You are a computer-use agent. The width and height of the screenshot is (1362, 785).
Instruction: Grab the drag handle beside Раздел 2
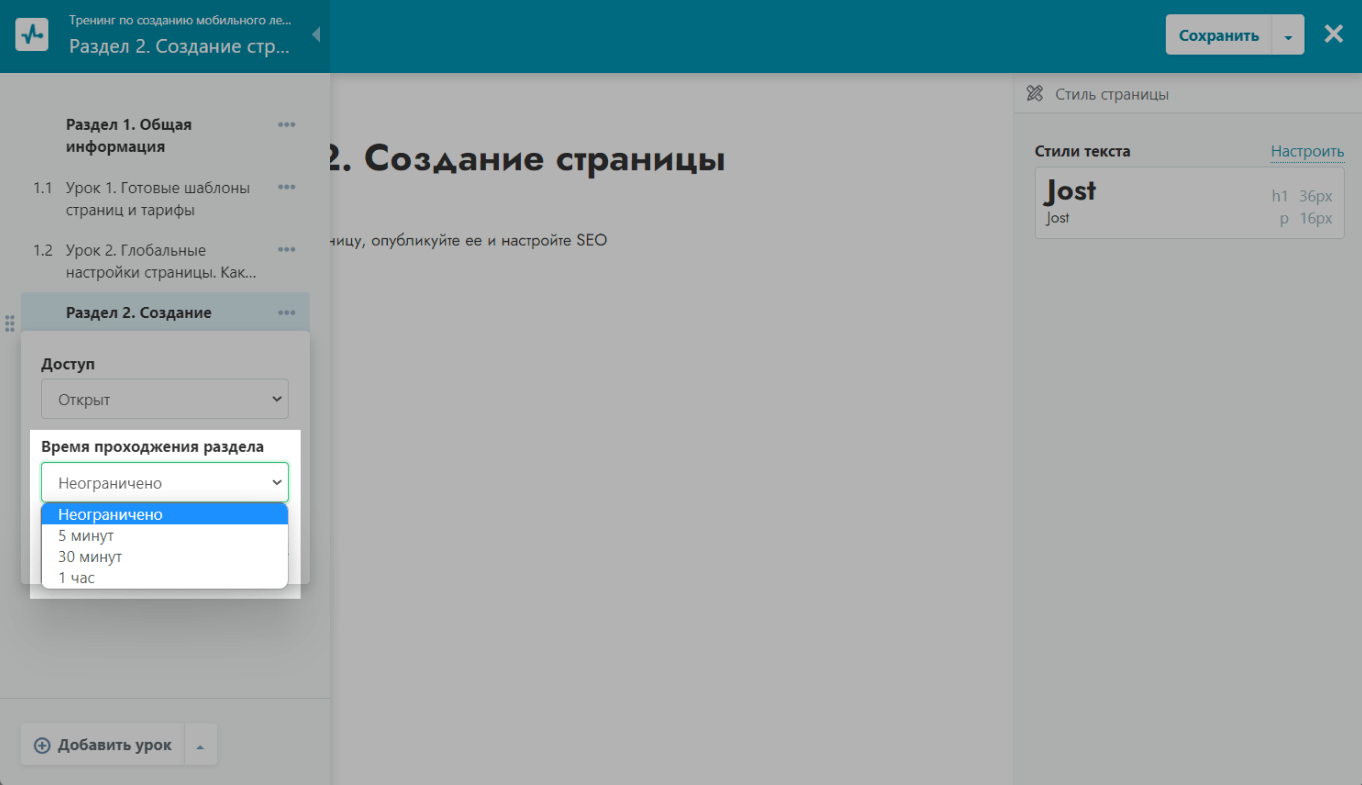pos(10,323)
